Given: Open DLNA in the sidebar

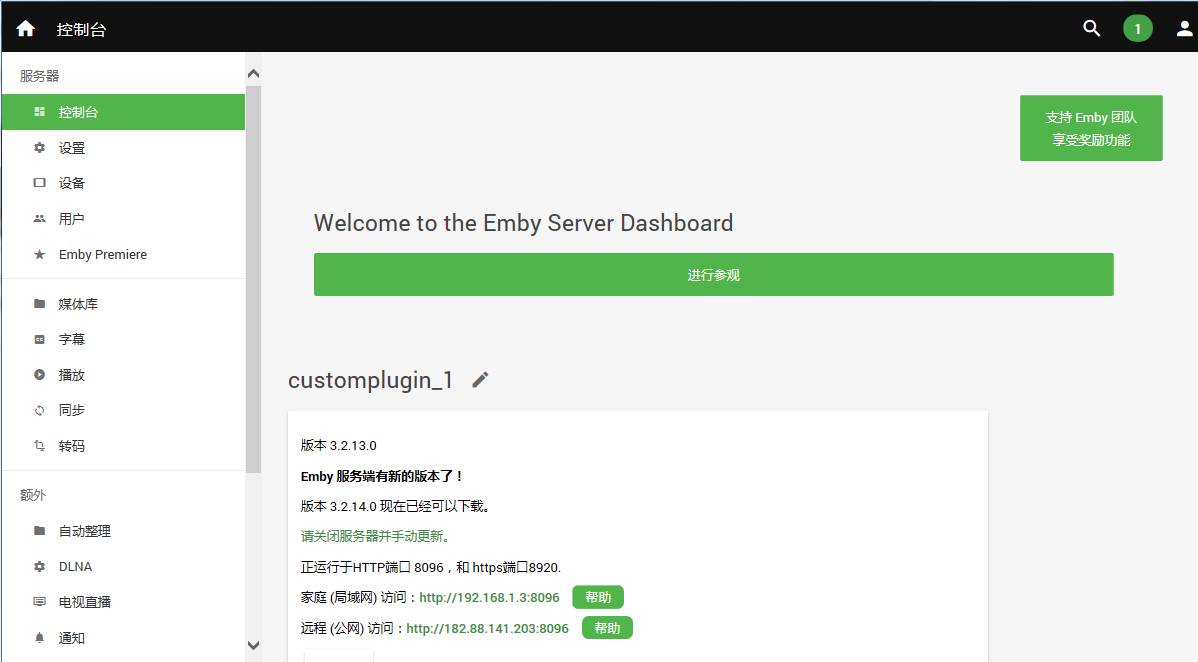Looking at the screenshot, I should (123, 566).
